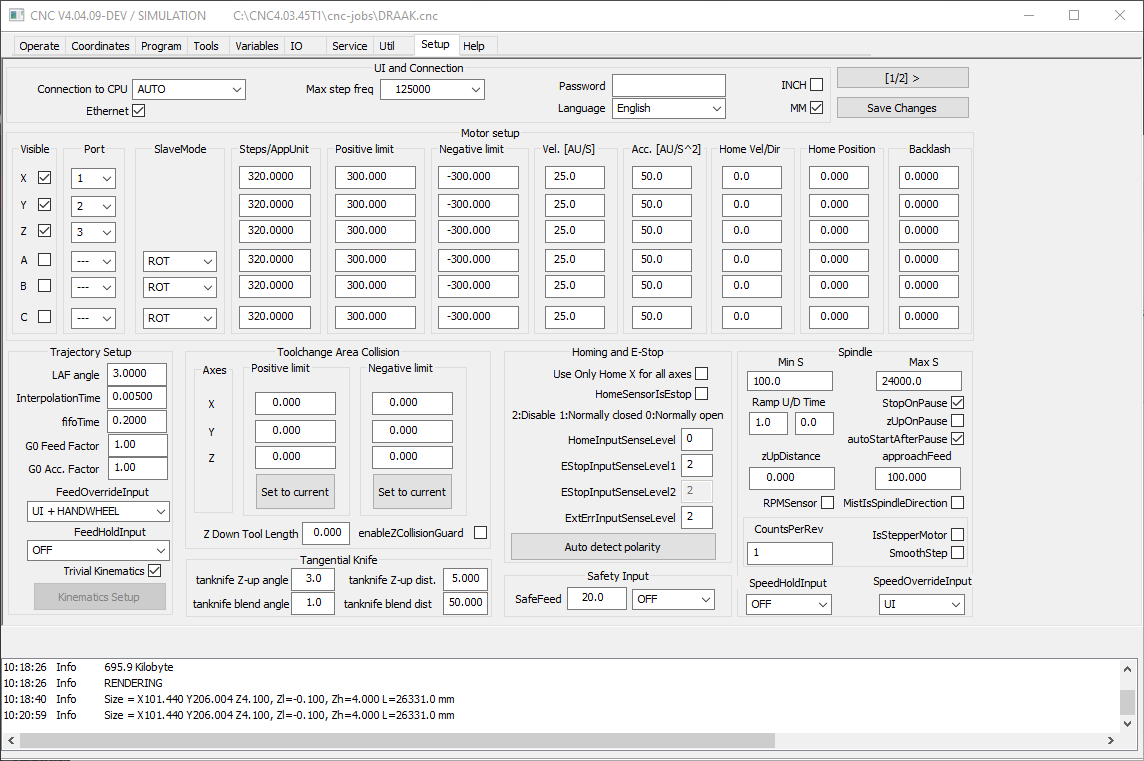Click Auto detect polarity button

[x=613, y=547]
